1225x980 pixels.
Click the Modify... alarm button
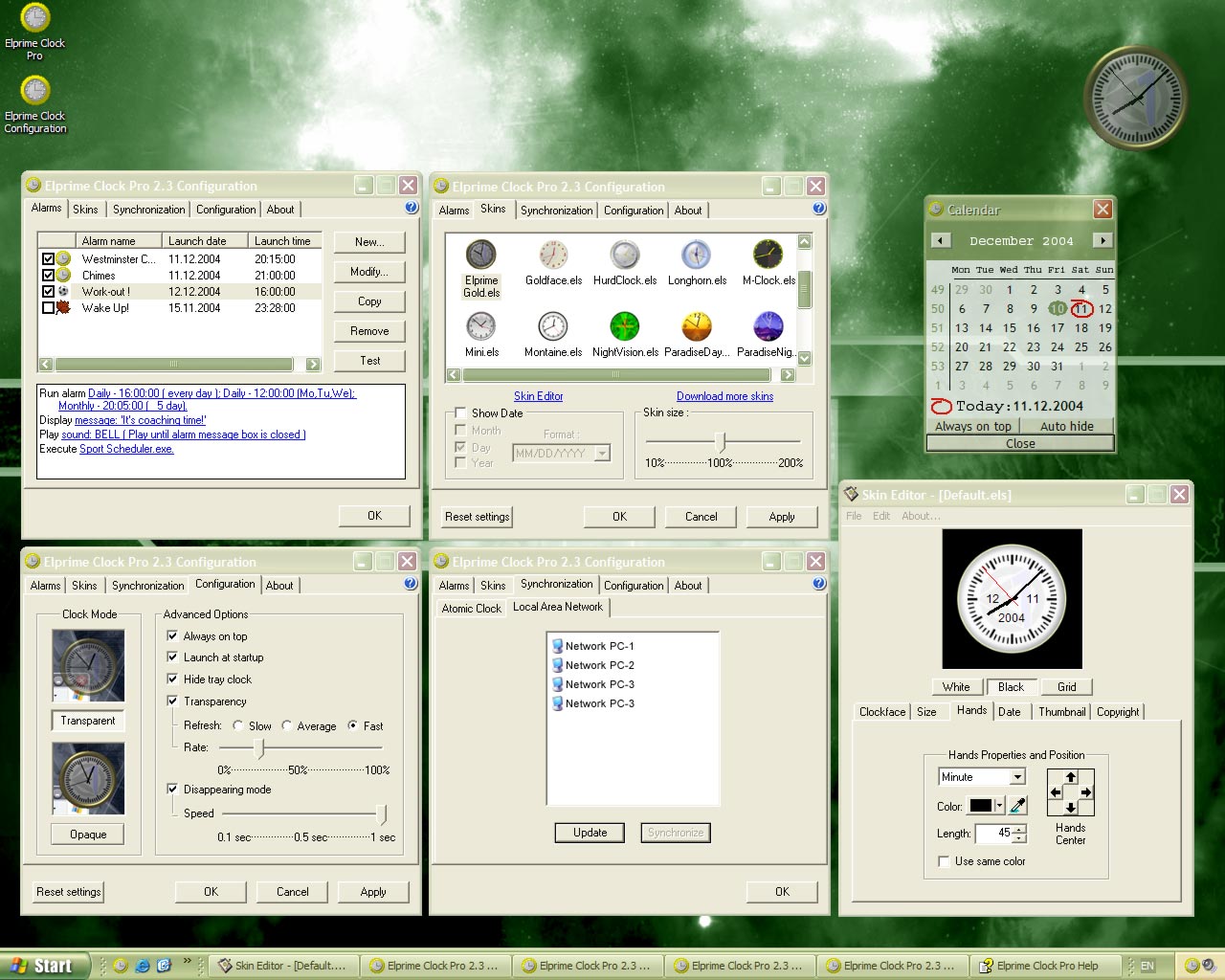[x=369, y=272]
